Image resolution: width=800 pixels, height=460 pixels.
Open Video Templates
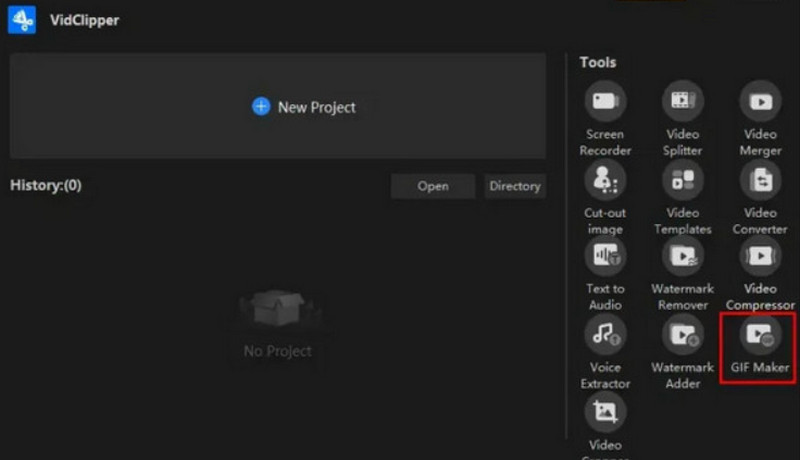point(682,180)
